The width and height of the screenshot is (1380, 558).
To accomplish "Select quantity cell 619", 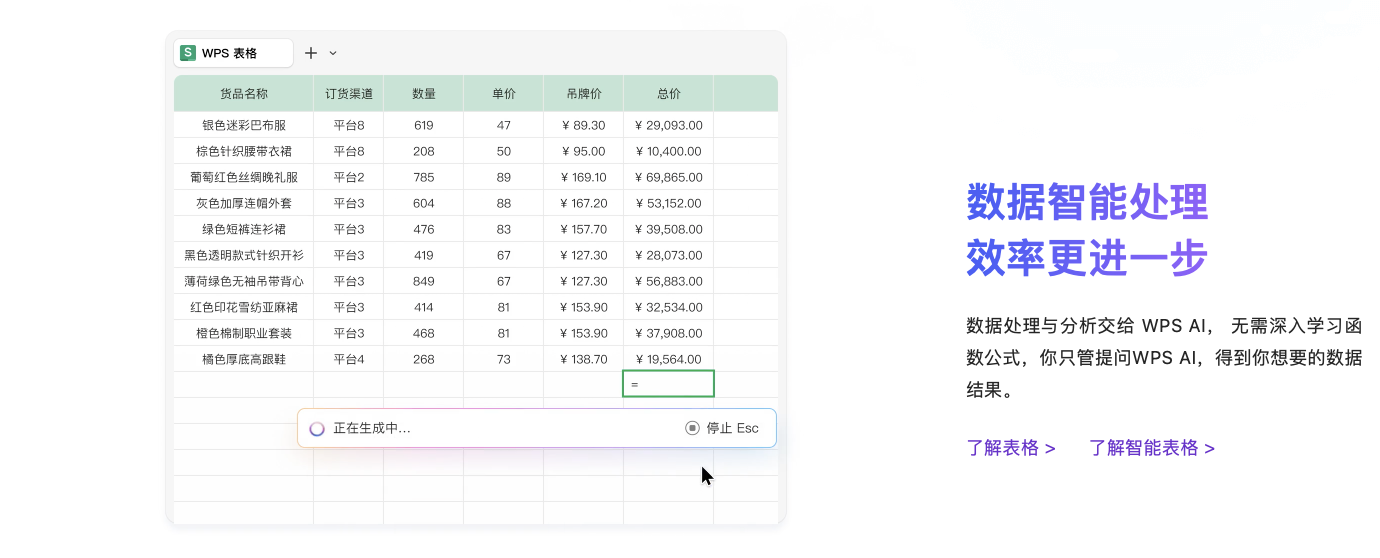I will (x=424, y=125).
